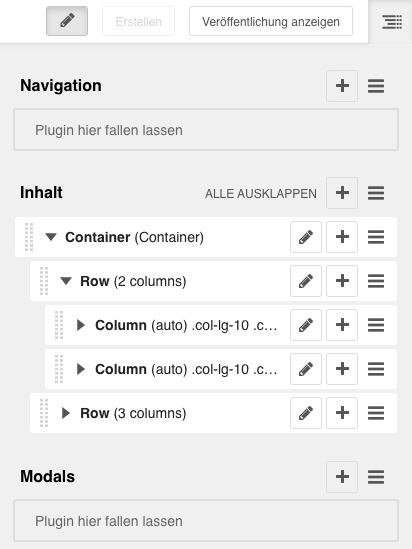The image size is (412, 549).
Task: Click the Modals drop area 'Plugin hier fallen lassen'
Action: tap(206, 521)
